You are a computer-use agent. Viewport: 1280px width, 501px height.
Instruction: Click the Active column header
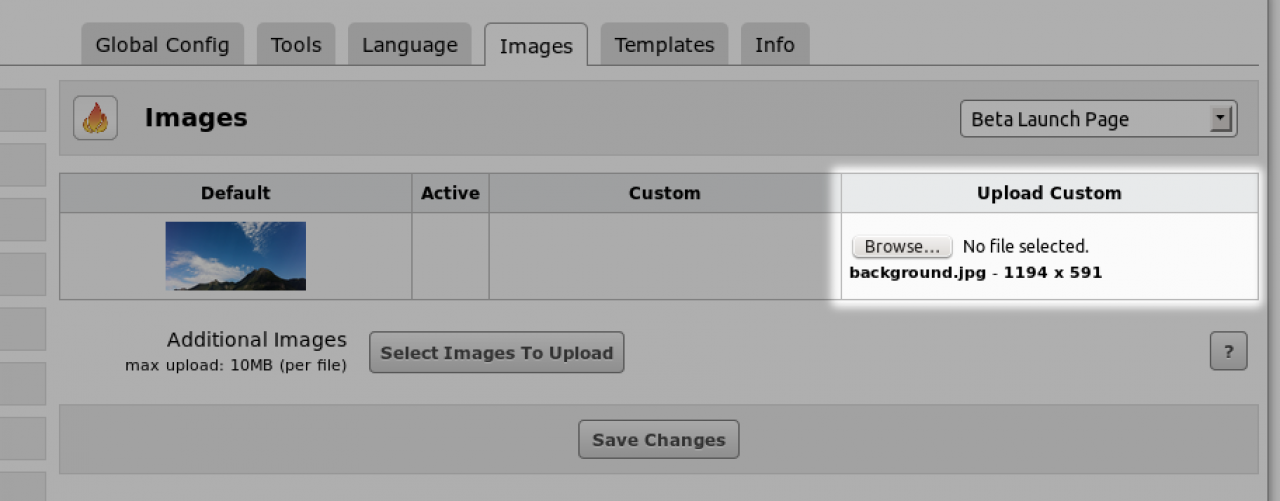[450, 193]
